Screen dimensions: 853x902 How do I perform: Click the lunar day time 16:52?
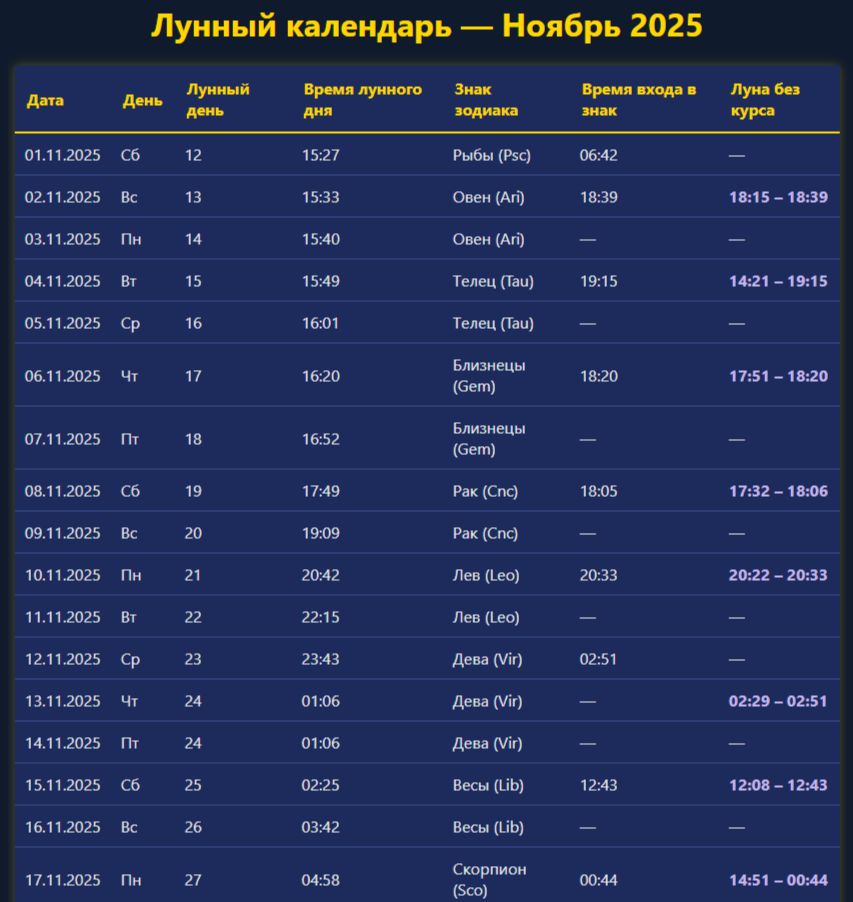pyautogui.click(x=321, y=439)
